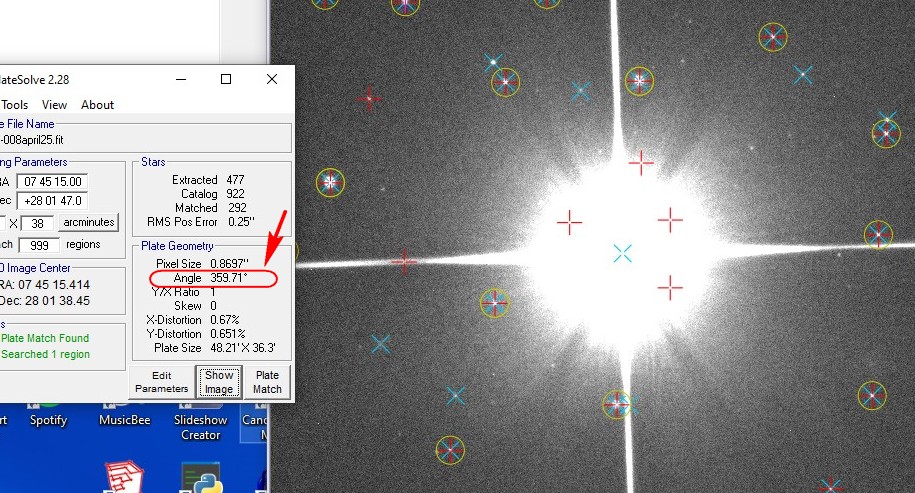
Task: Toggle the arcminutes units button
Action: (x=89, y=223)
